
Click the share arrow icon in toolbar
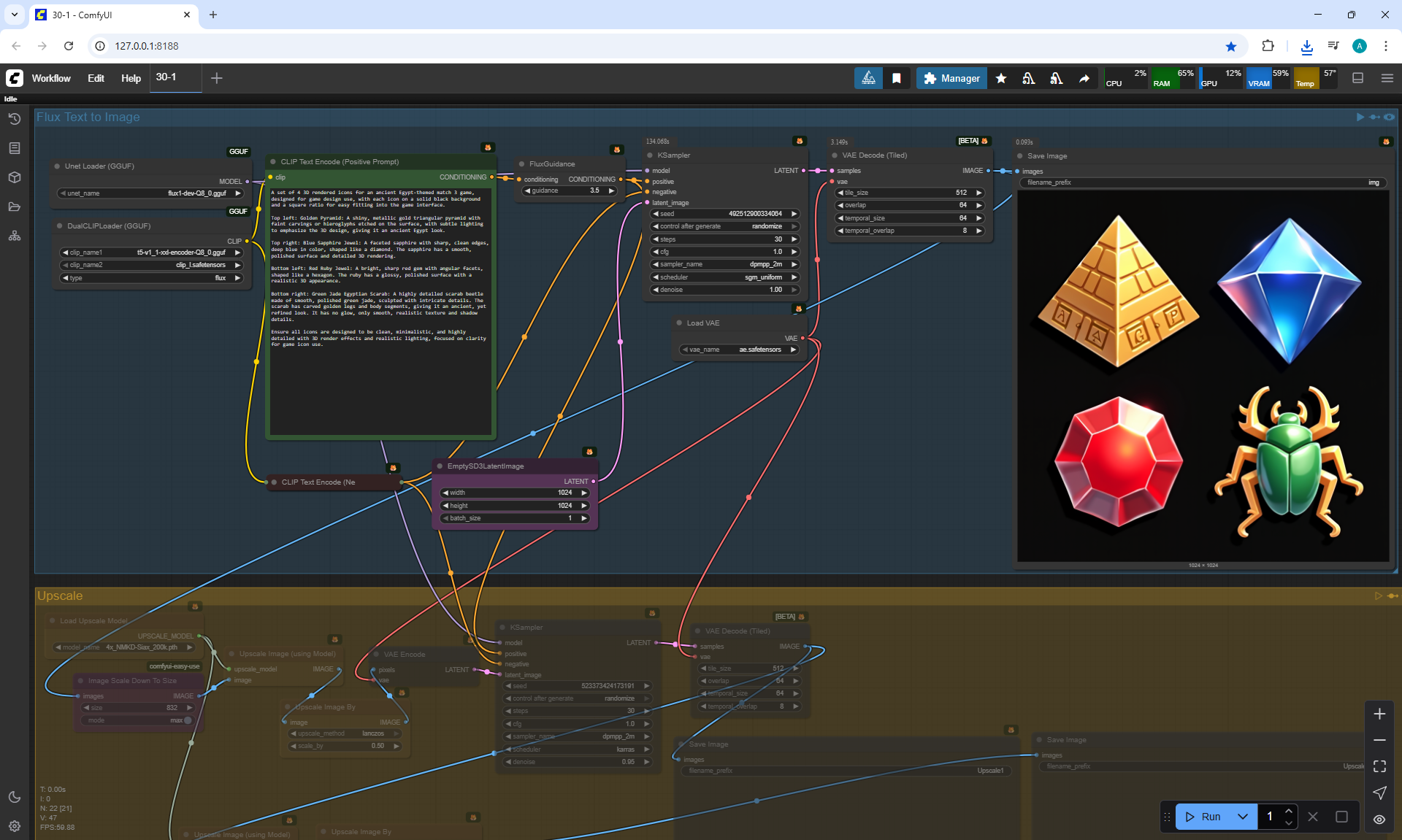1084,78
